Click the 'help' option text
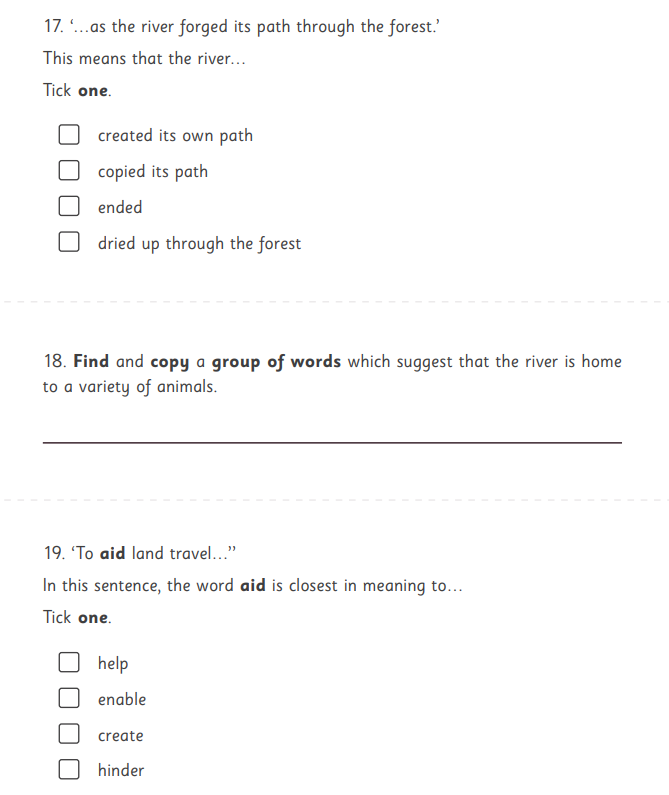The image size is (669, 795). tap(113, 664)
